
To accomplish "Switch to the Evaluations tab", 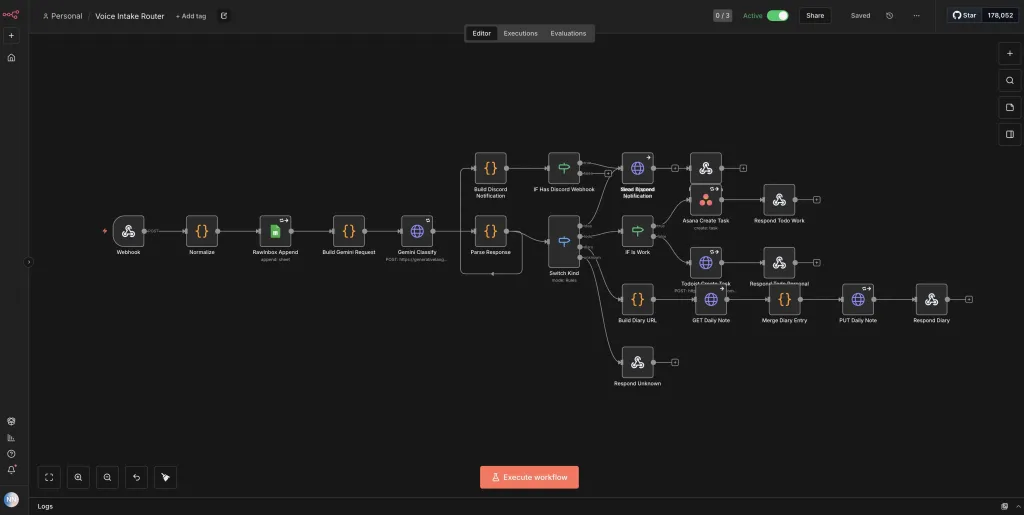I will point(568,33).
